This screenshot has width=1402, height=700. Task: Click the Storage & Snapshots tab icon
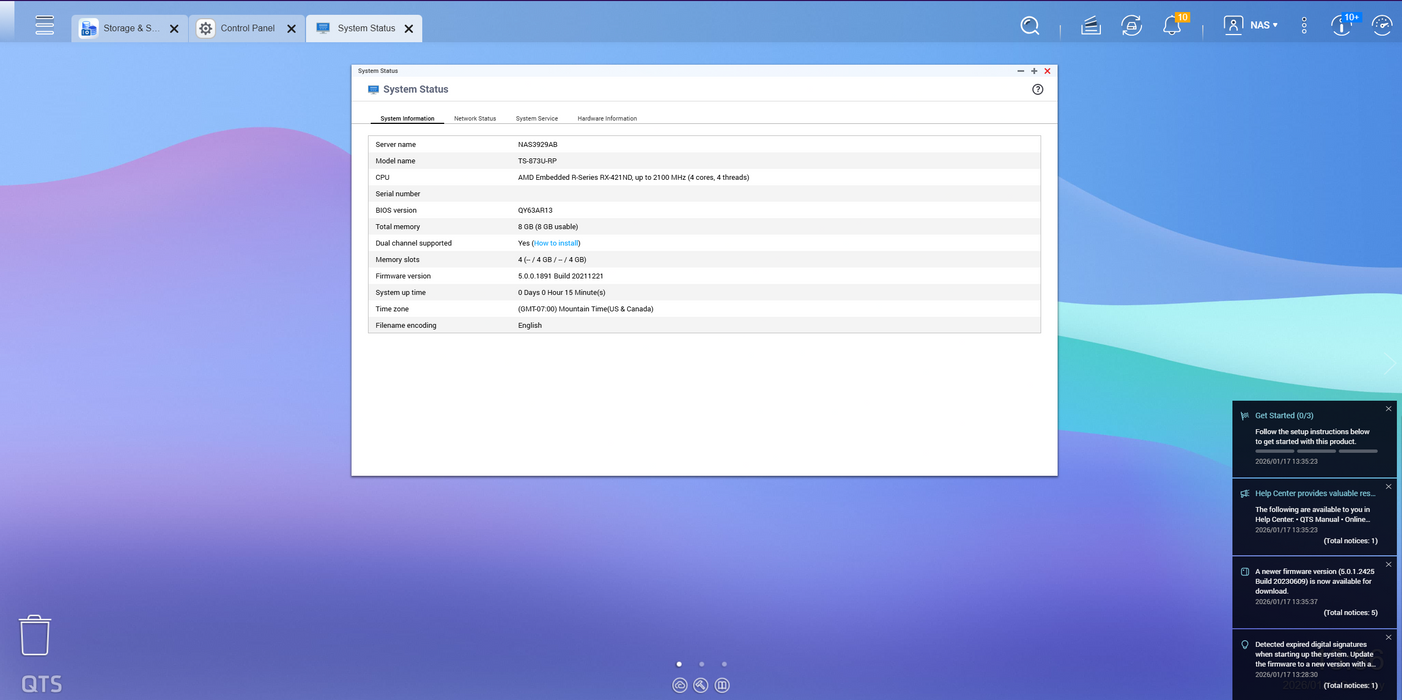tap(88, 28)
